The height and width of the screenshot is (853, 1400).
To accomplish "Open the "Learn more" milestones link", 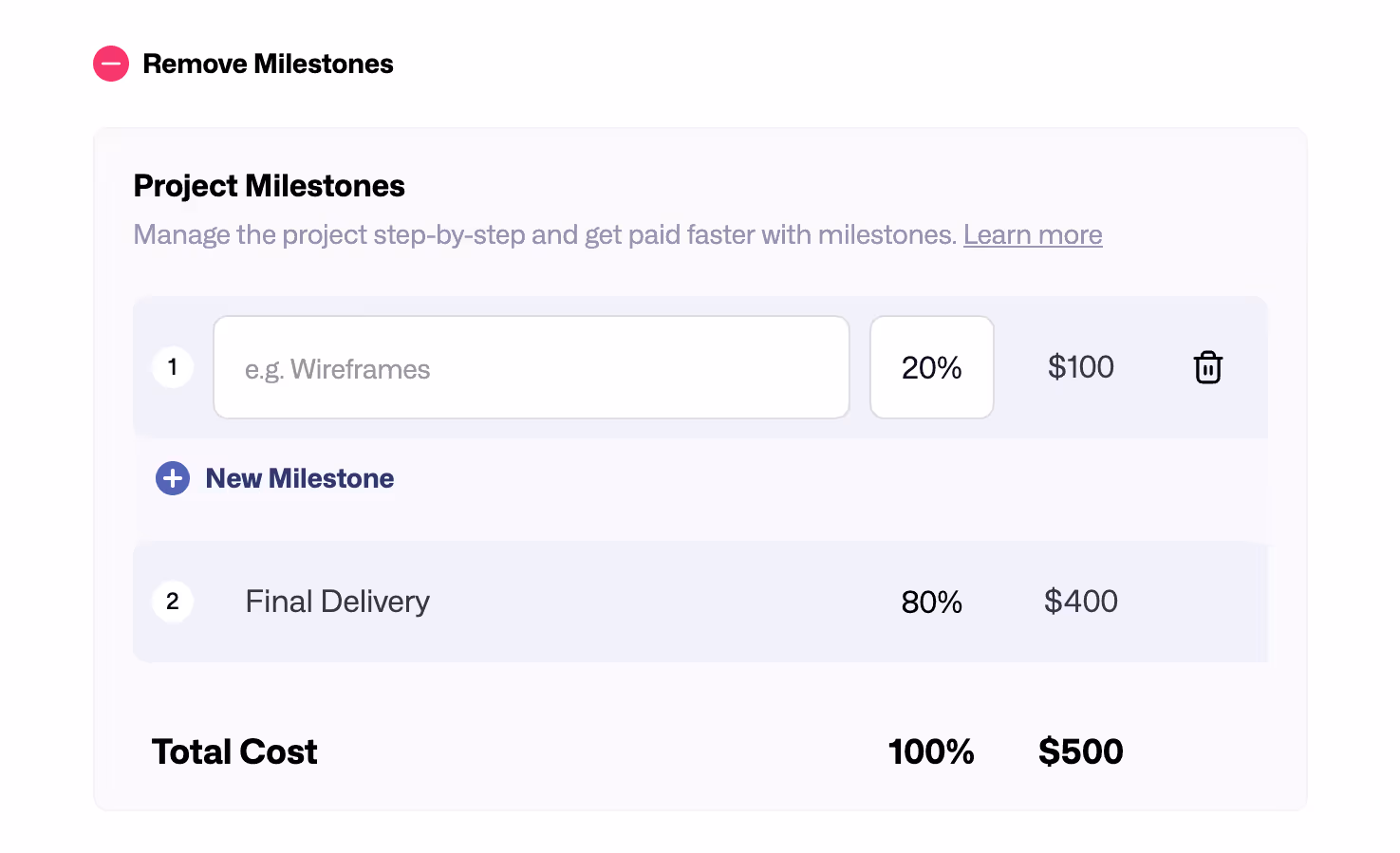I will (x=1033, y=234).
